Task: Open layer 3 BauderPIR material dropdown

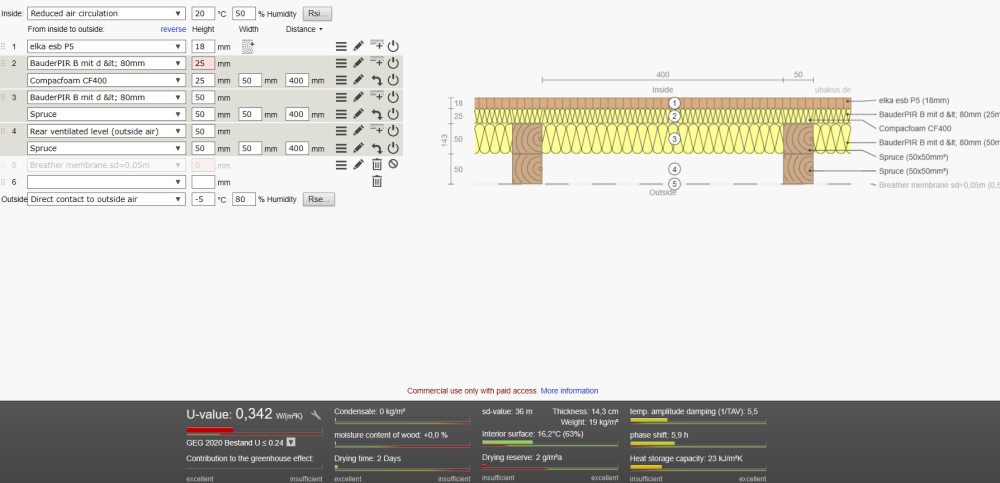Action: (107, 97)
